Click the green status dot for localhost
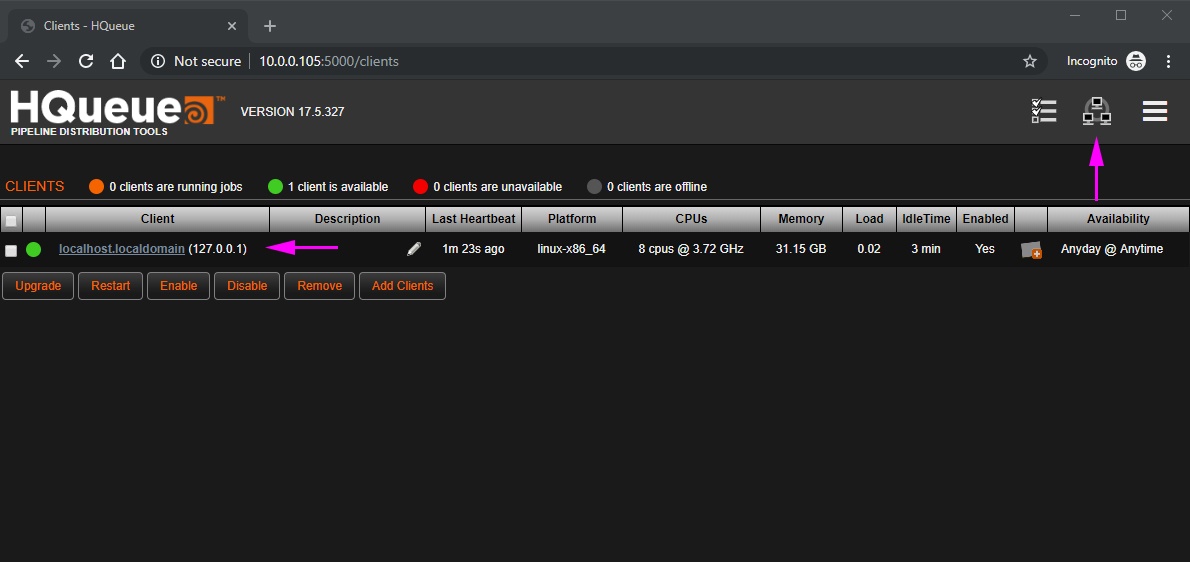 (33, 249)
